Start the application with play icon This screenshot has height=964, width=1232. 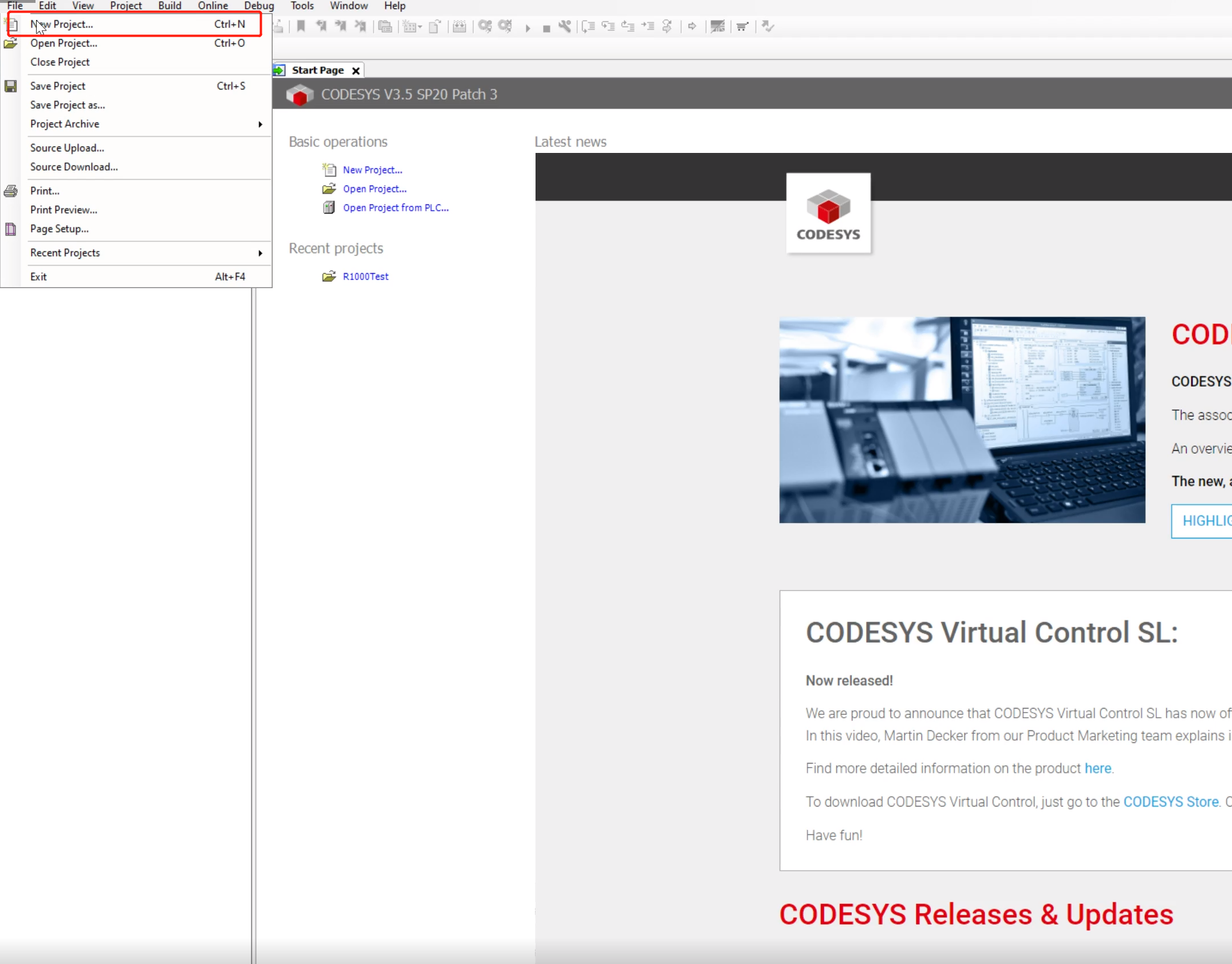pos(528,27)
